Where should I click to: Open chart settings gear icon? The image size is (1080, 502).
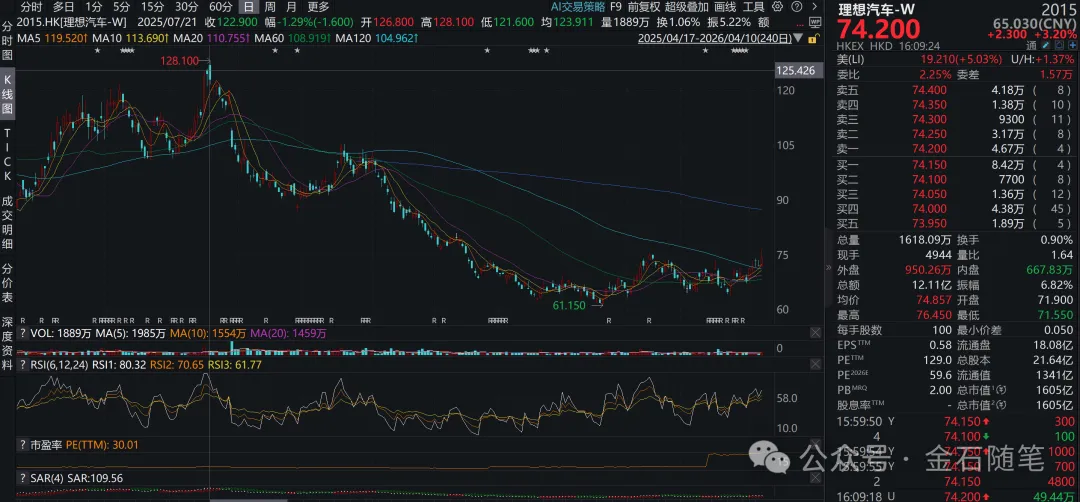click(x=777, y=7)
